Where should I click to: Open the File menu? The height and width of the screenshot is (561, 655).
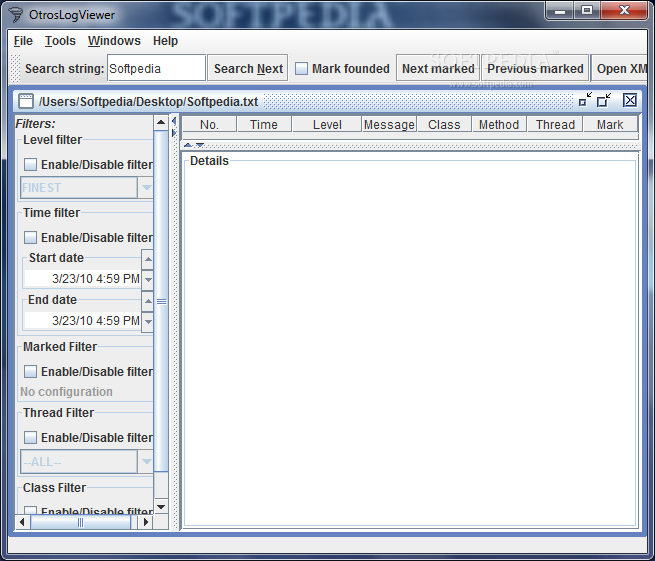click(23, 41)
